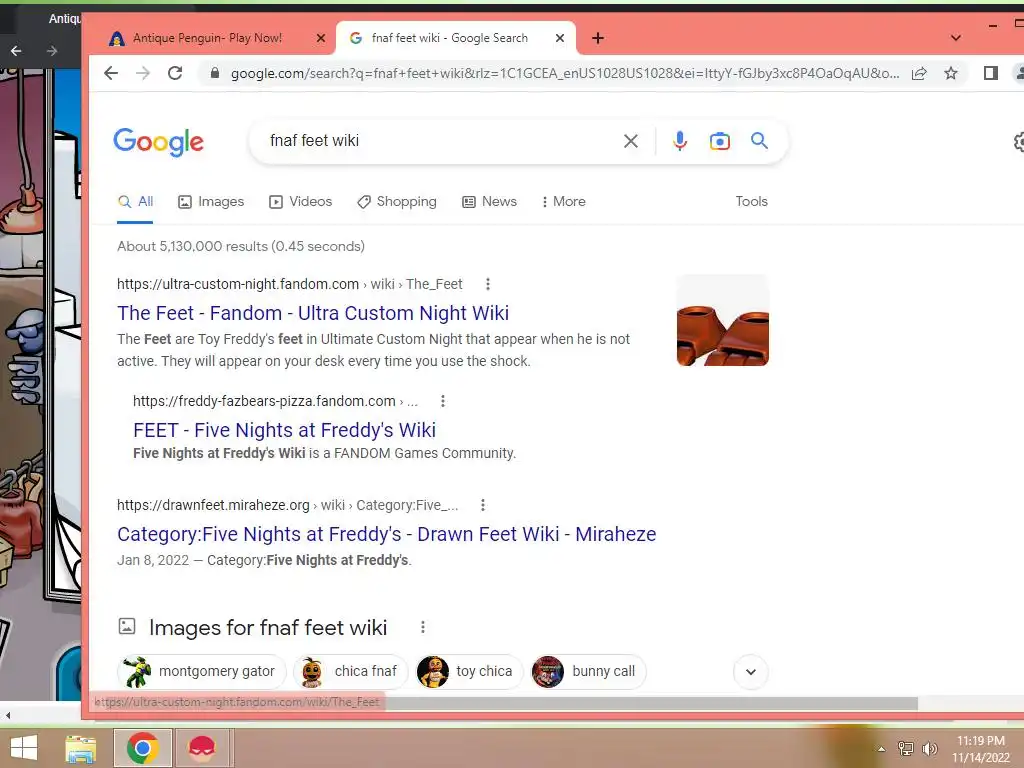
Task: Select the bunny call image chip
Action: pos(588,672)
